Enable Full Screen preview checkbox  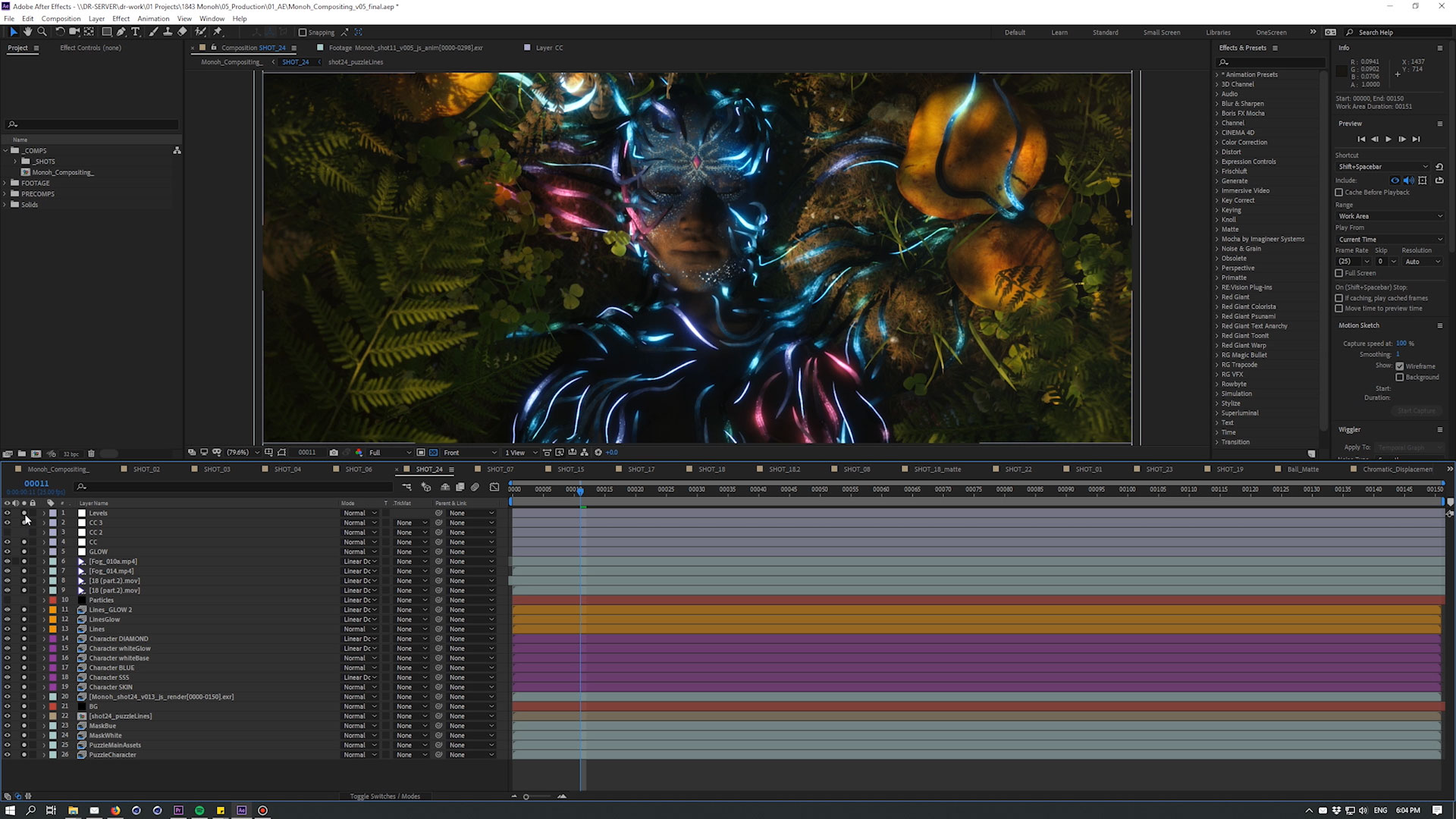coord(1338,273)
